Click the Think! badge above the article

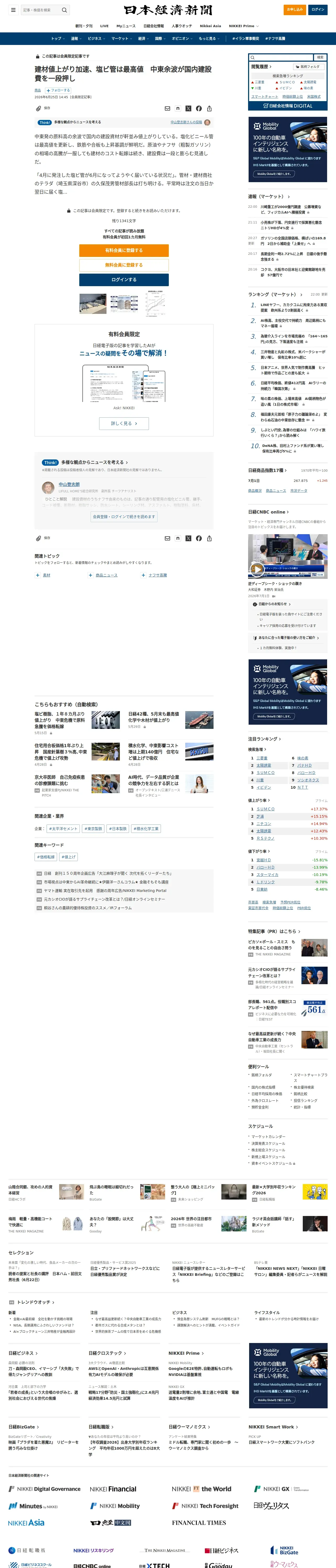[x=44, y=122]
